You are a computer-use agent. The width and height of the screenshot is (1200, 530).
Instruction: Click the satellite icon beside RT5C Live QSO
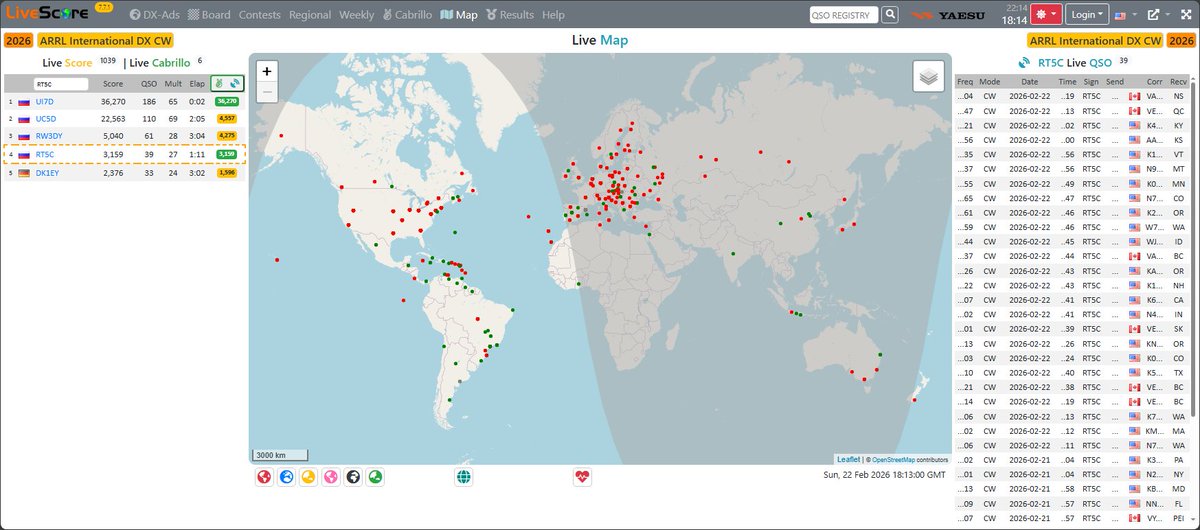(1024, 62)
